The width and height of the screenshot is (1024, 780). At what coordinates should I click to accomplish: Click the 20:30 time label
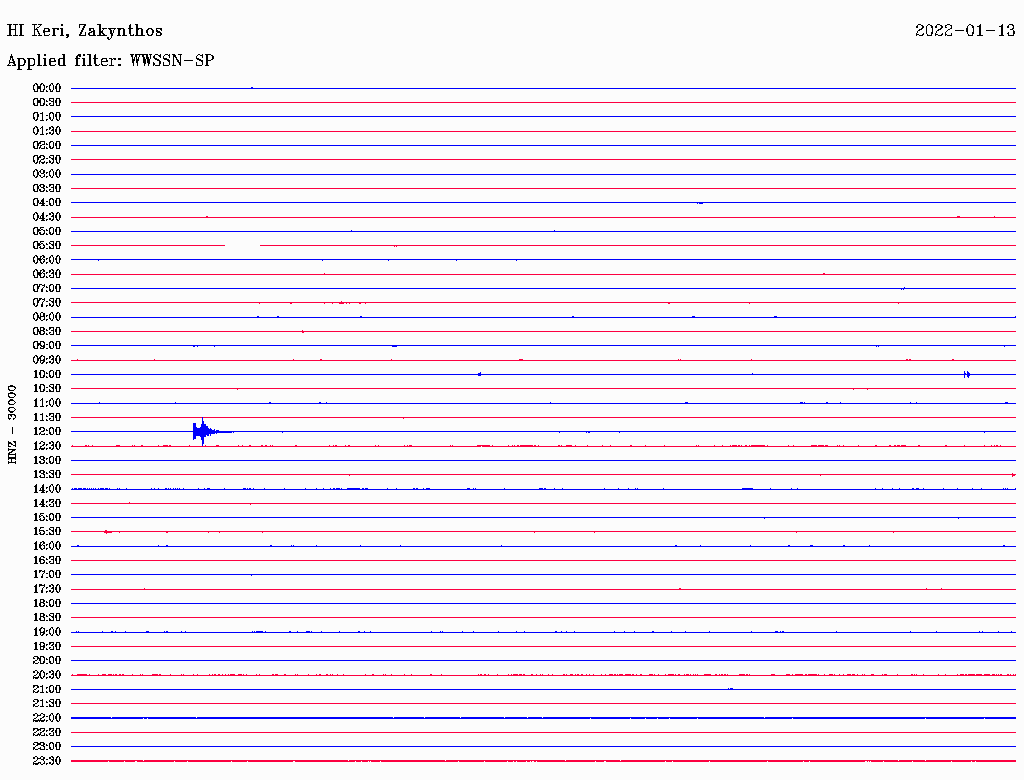tap(47, 675)
